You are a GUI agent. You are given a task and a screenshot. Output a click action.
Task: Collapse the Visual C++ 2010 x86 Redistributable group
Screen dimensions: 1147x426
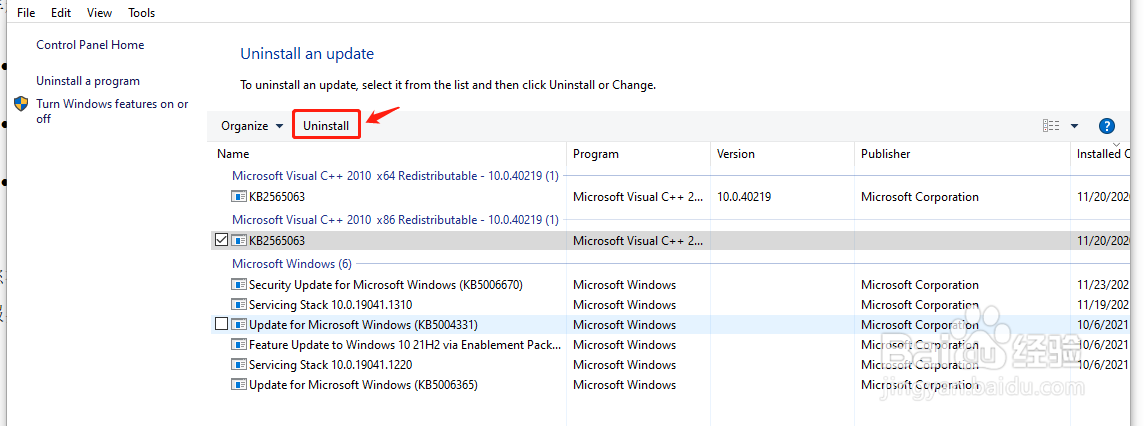[x=395, y=220]
